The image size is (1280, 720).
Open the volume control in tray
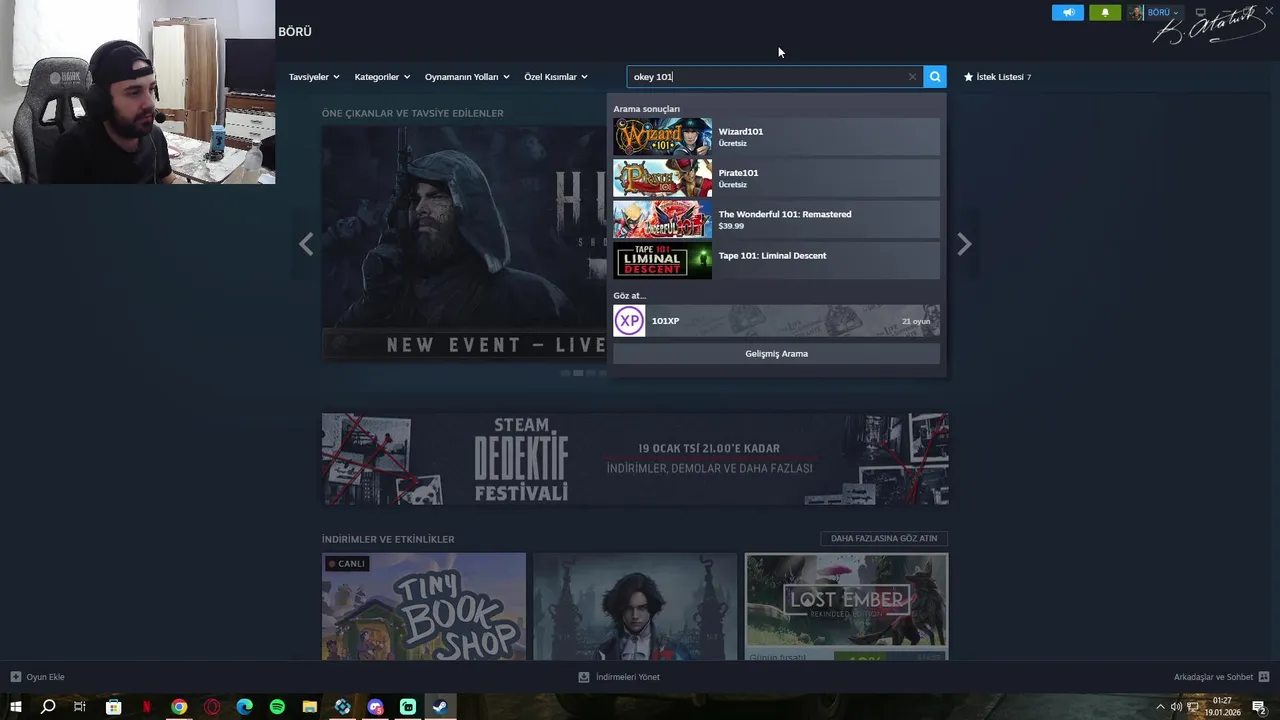click(1176, 707)
